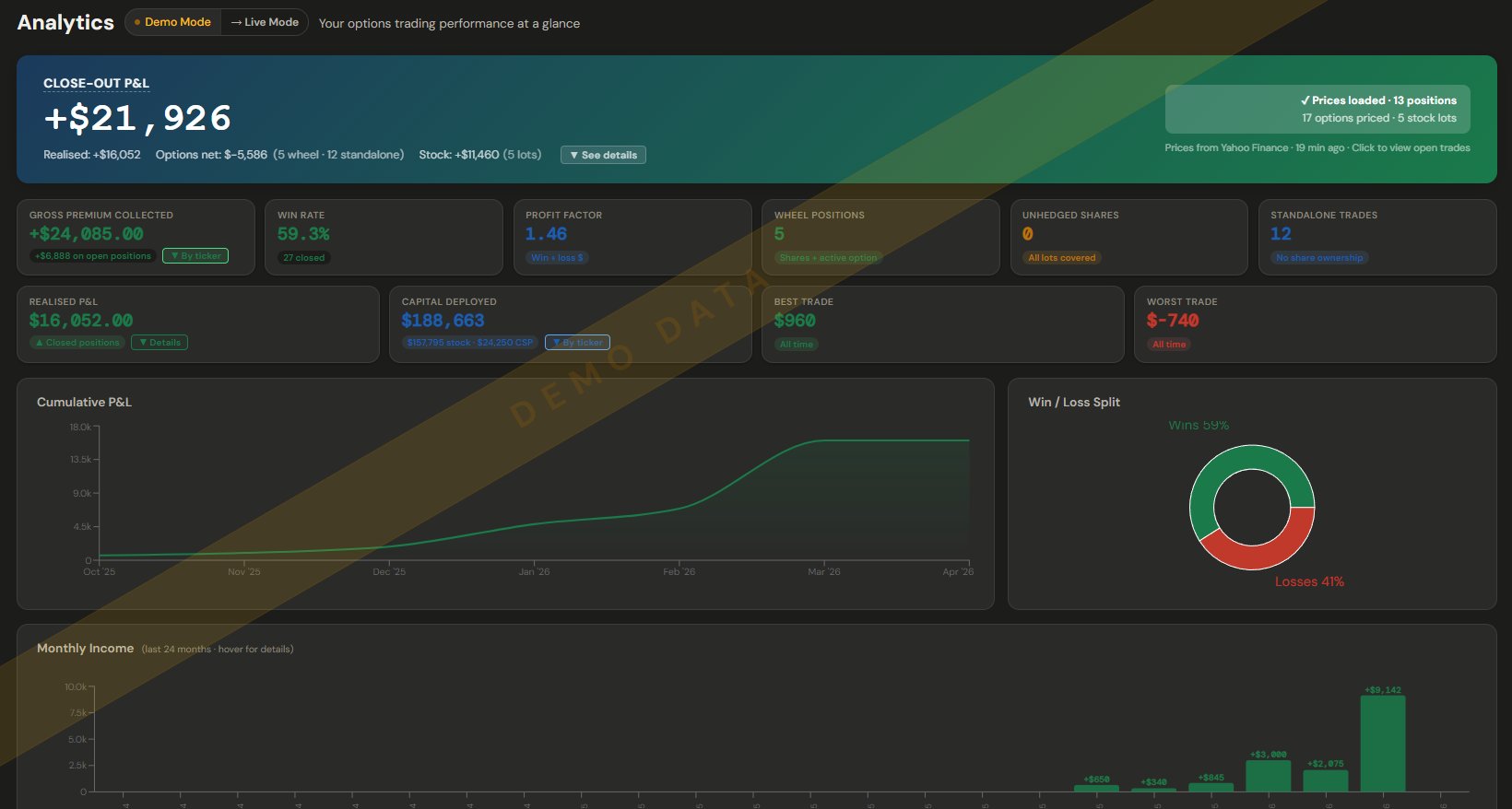
Task: Click the Closed positions badge
Action: pyautogui.click(x=77, y=343)
